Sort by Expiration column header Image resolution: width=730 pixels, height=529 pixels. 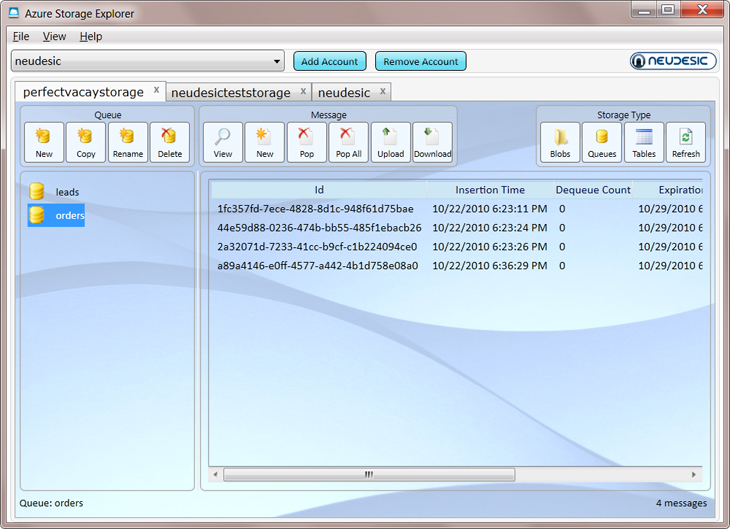point(668,190)
